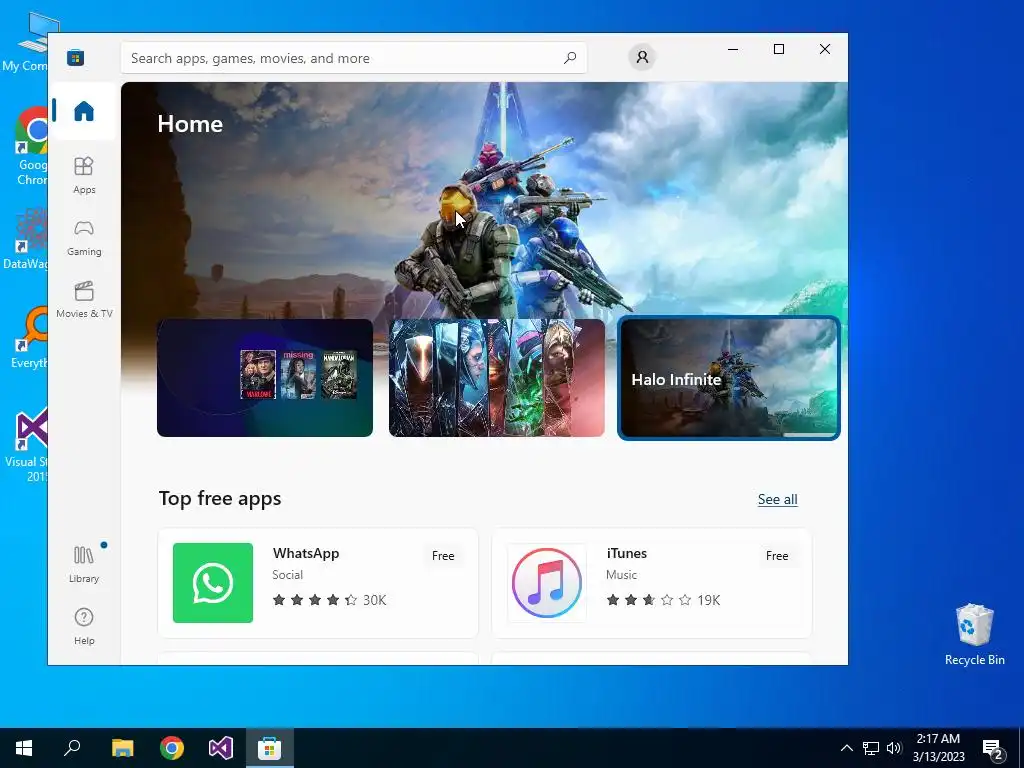Open the network status tray icon

[871, 748]
